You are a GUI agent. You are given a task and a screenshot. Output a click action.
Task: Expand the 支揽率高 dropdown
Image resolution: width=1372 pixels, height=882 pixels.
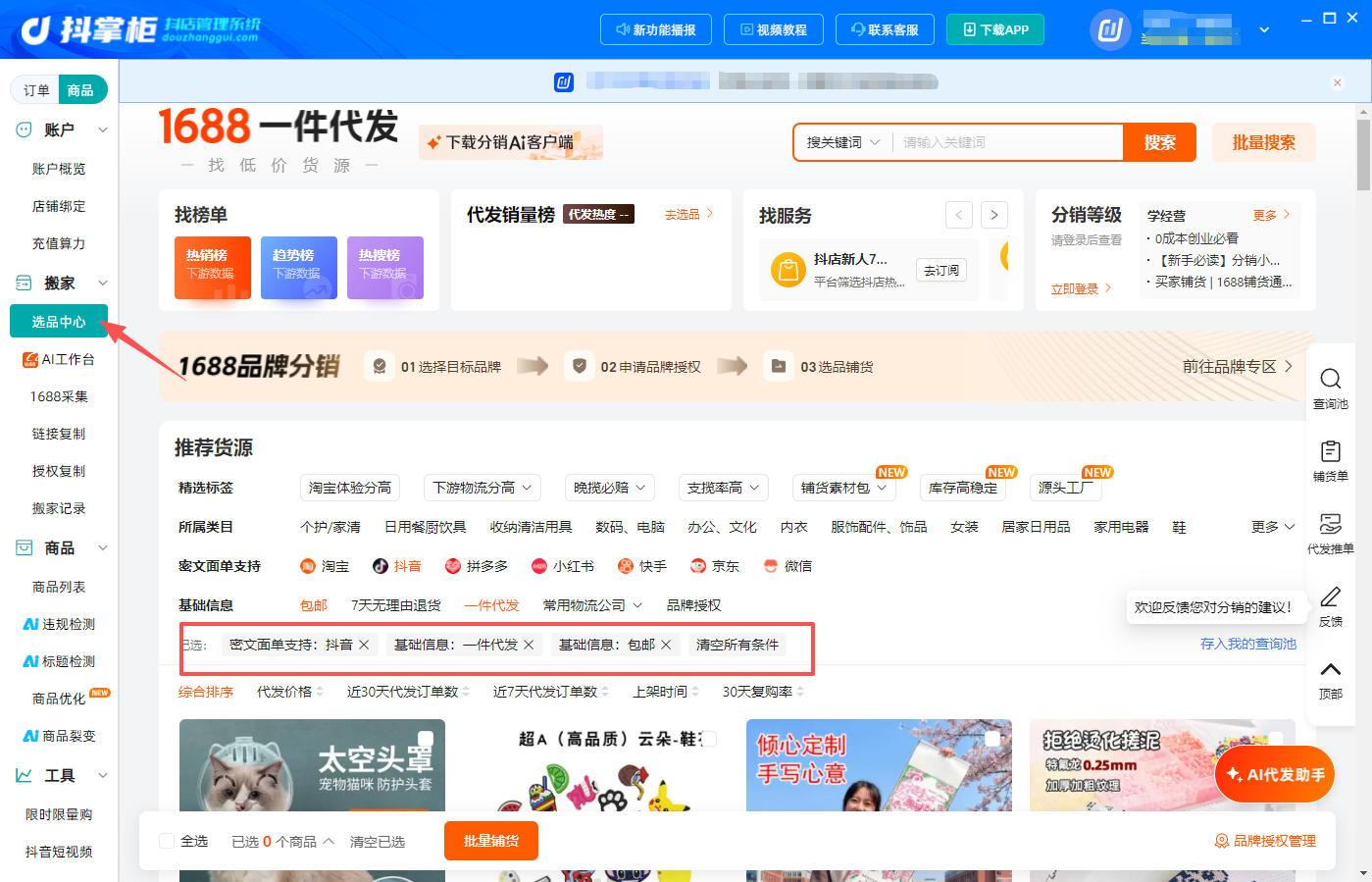coord(724,488)
